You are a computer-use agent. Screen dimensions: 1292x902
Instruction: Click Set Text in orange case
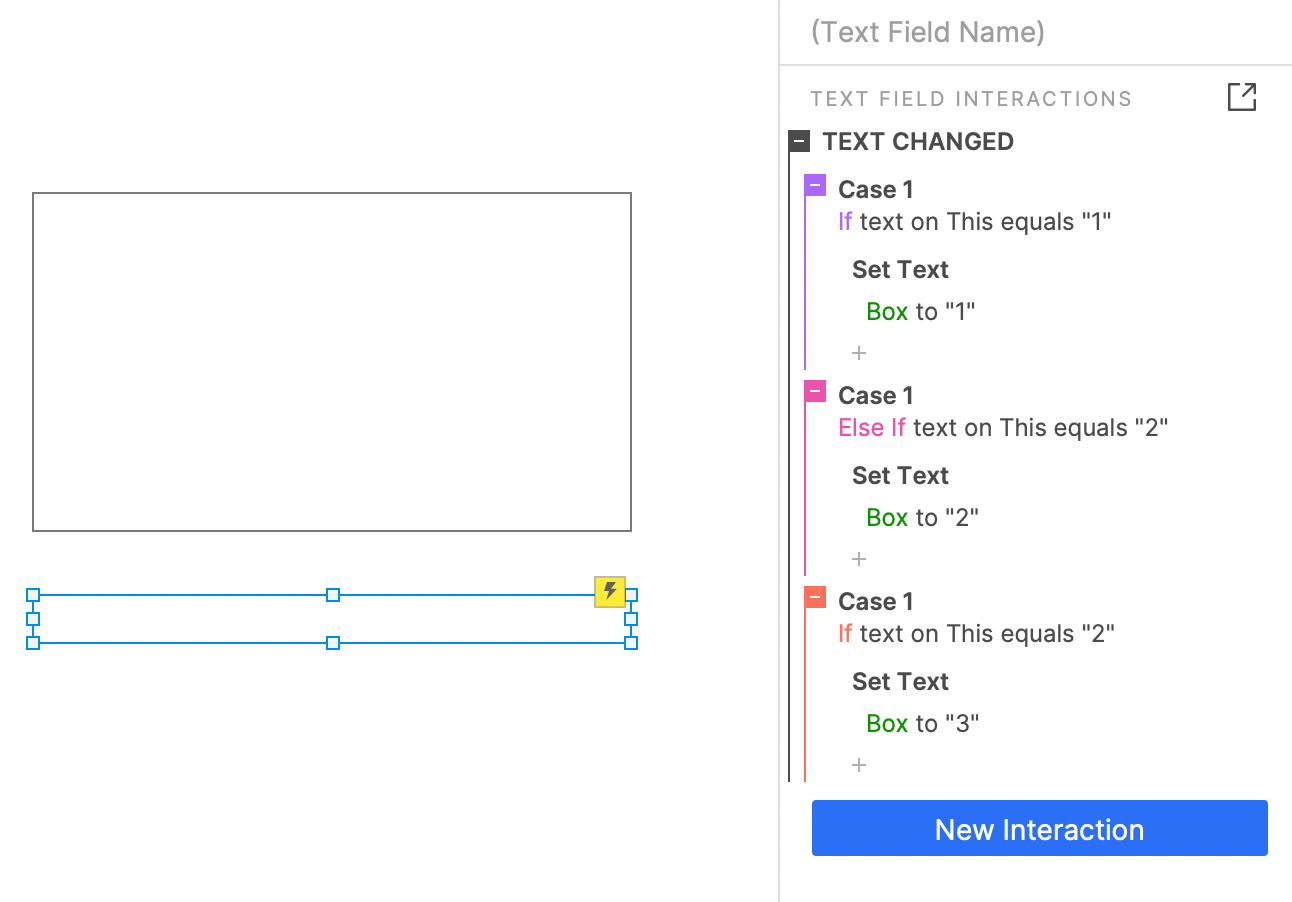point(900,681)
